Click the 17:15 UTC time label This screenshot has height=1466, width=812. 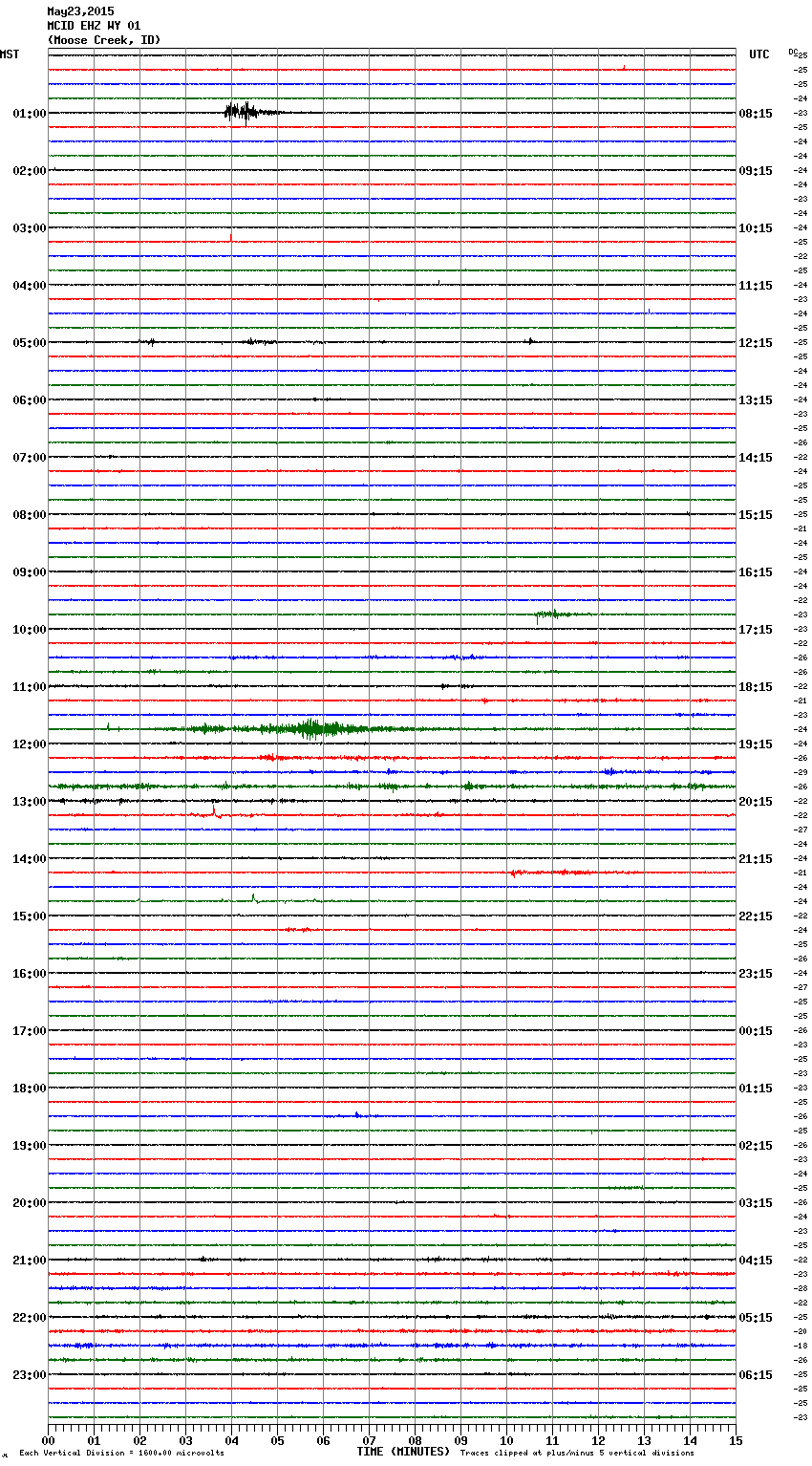point(756,630)
